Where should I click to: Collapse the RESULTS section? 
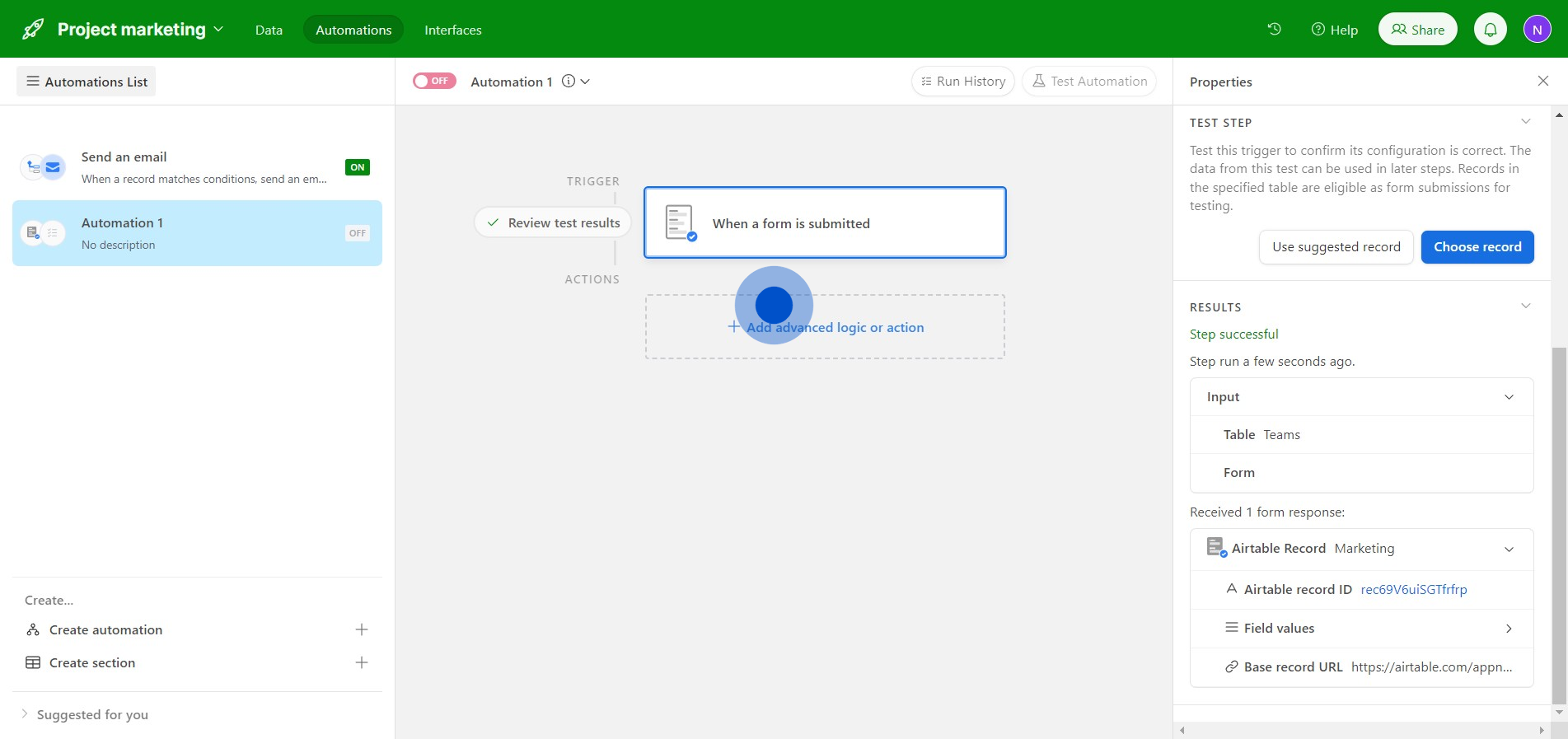(1526, 306)
